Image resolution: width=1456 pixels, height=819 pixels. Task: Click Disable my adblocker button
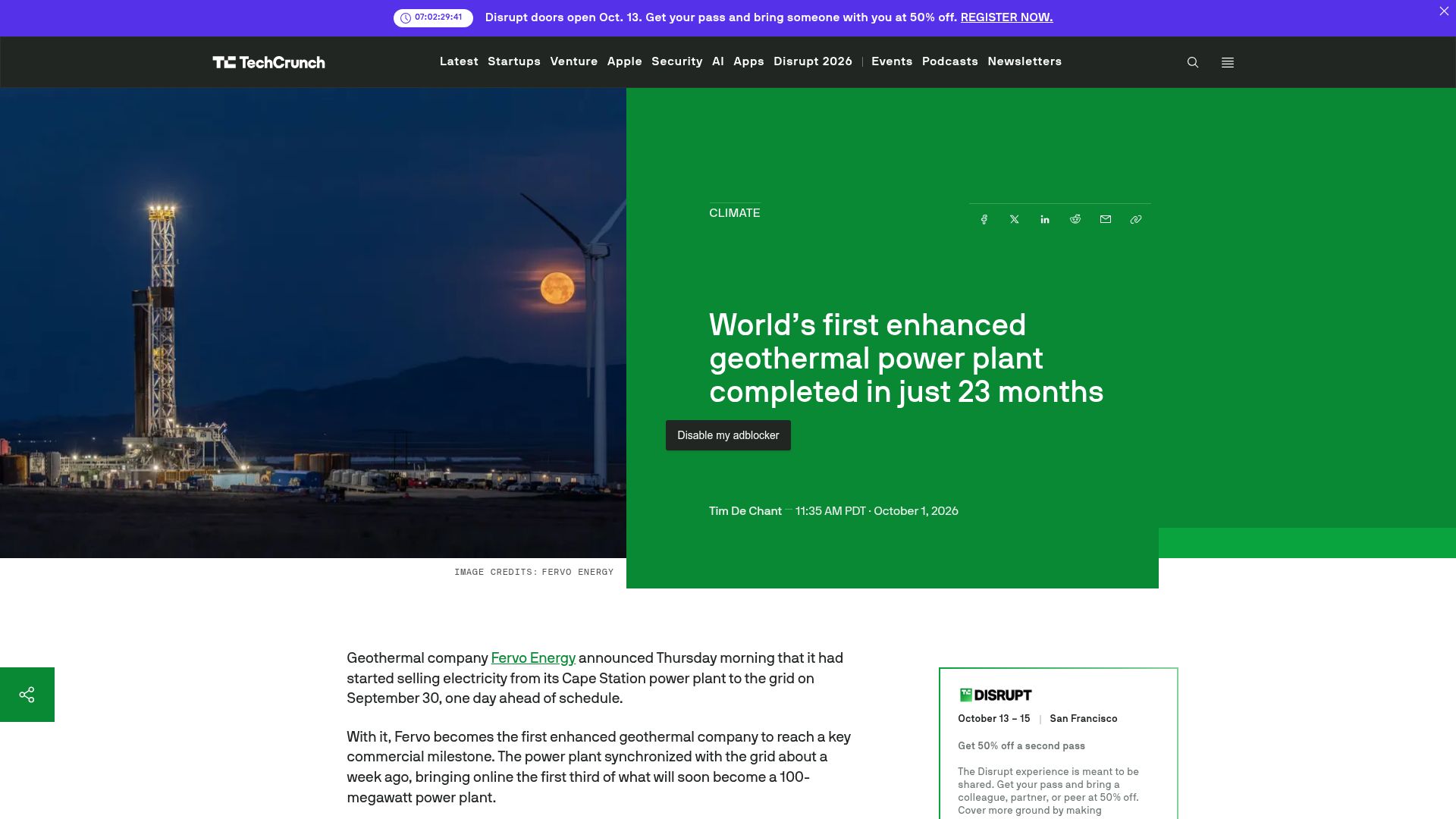728,435
